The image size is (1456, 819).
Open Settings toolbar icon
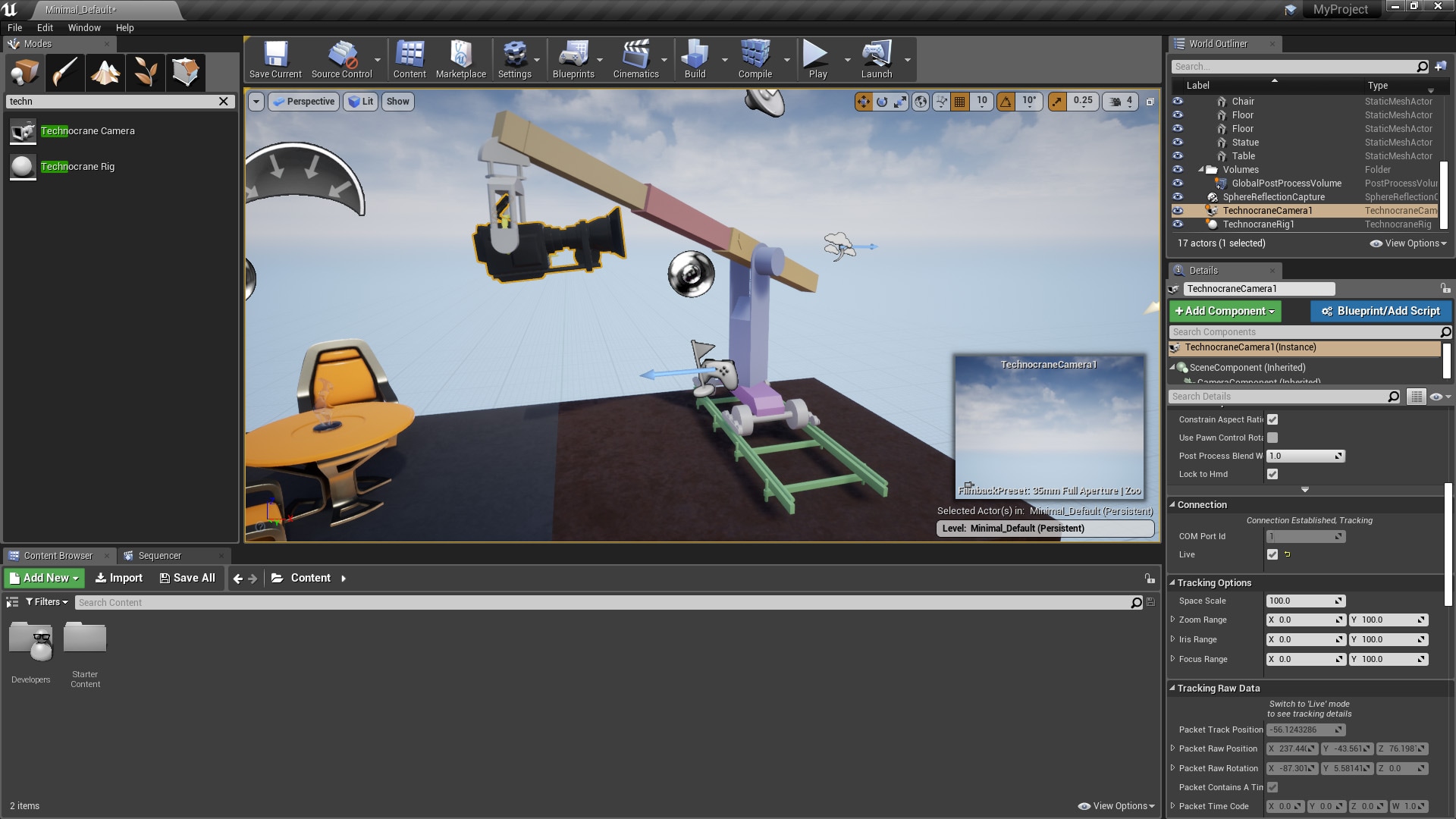[515, 59]
